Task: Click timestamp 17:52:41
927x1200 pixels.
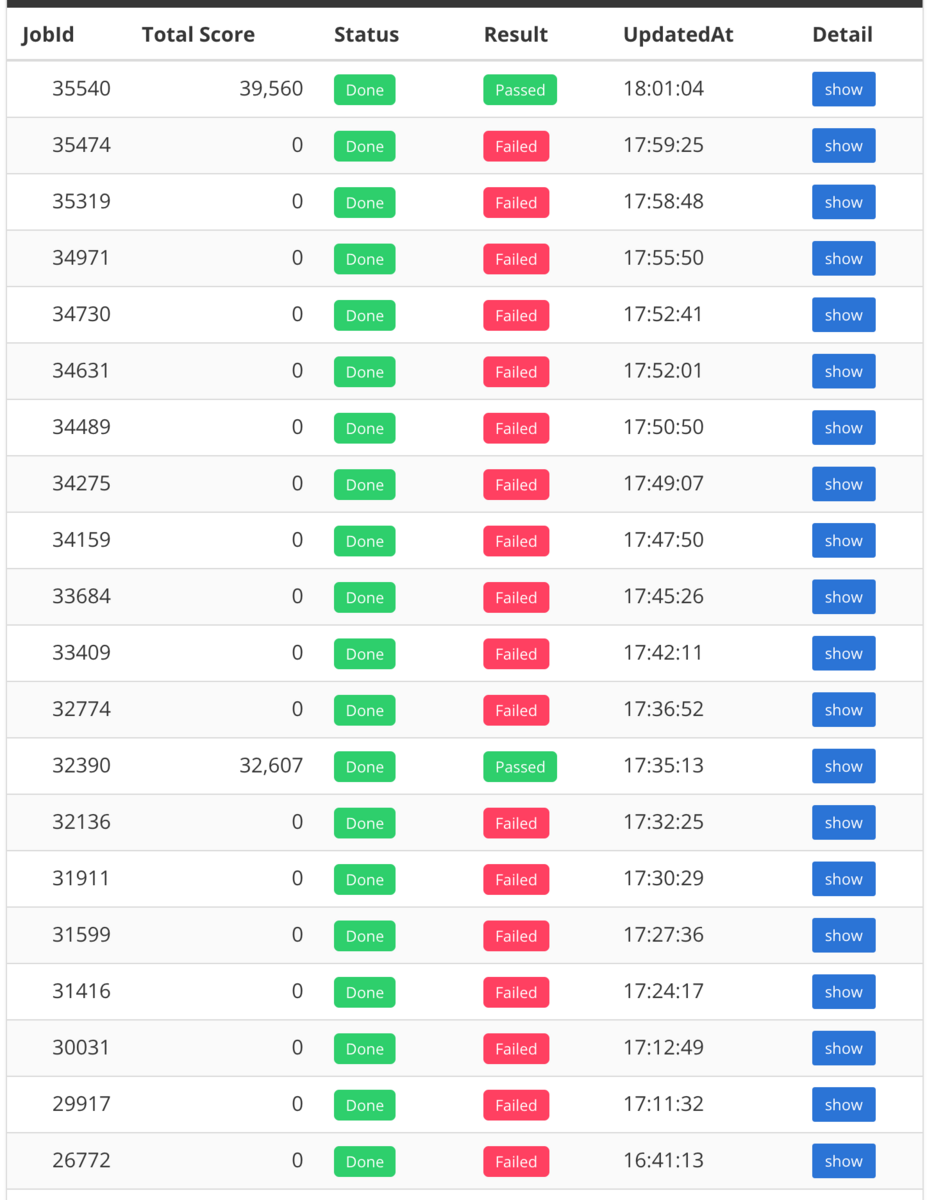Action: (663, 314)
